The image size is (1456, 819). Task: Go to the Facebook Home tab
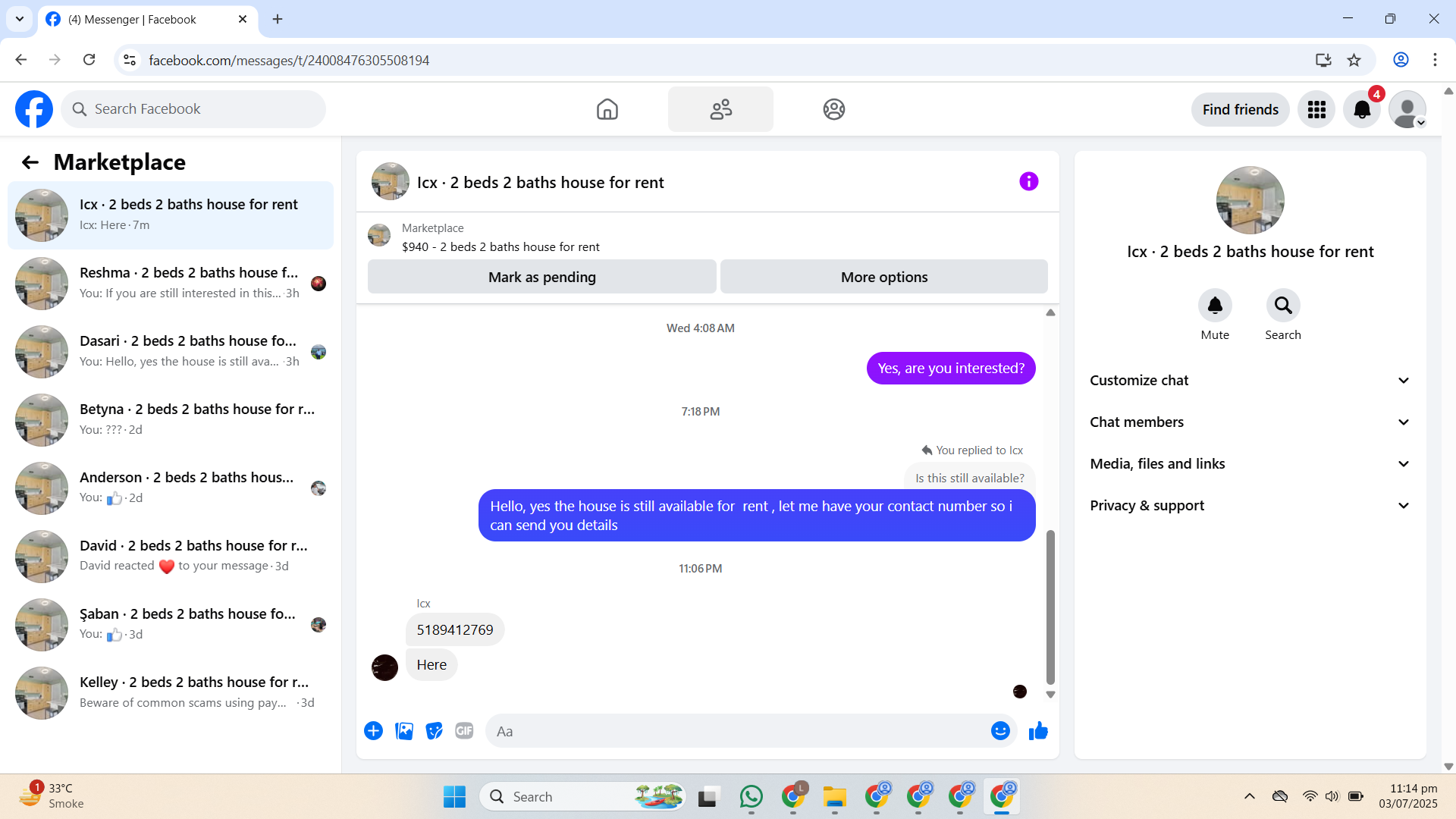pyautogui.click(x=607, y=110)
